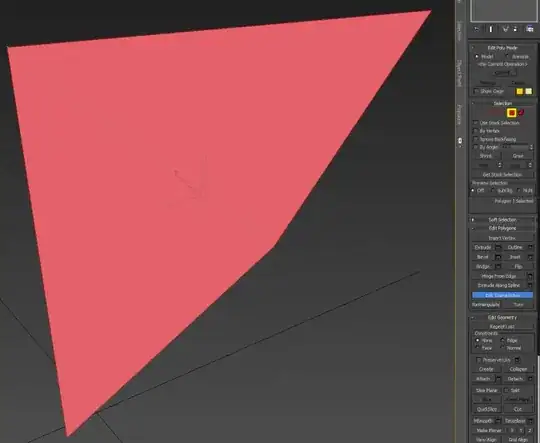Adjust By Angle spinner arrows
Image resolution: width=540 pixels, height=443 pixels.
tap(531, 147)
